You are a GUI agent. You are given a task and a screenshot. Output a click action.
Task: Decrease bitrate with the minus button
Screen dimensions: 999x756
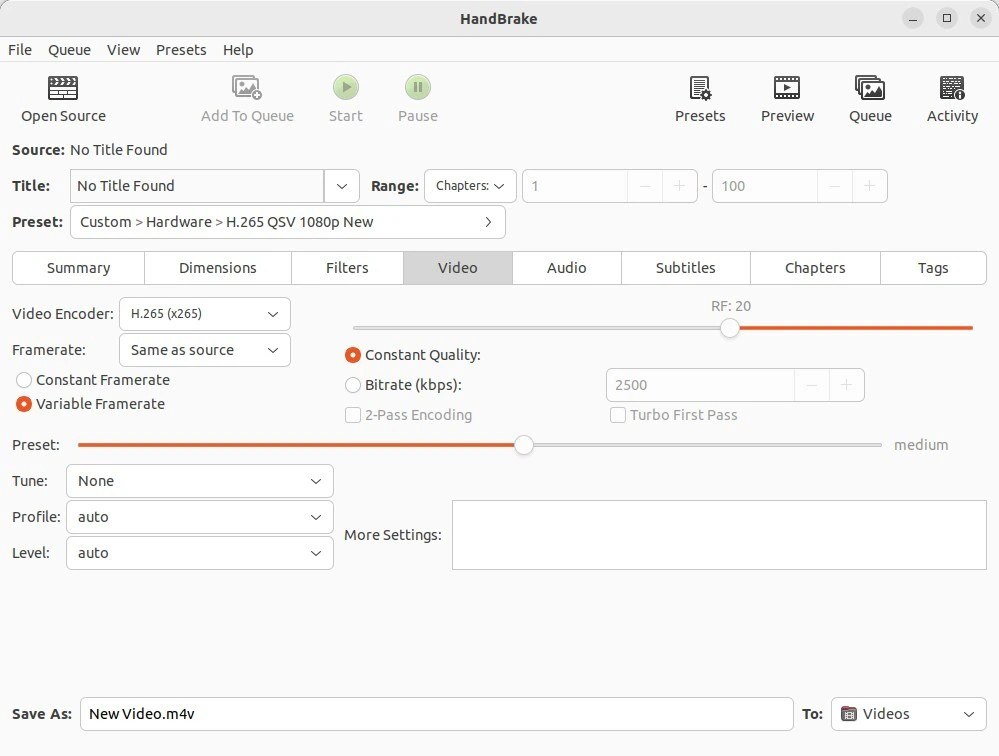click(x=812, y=385)
